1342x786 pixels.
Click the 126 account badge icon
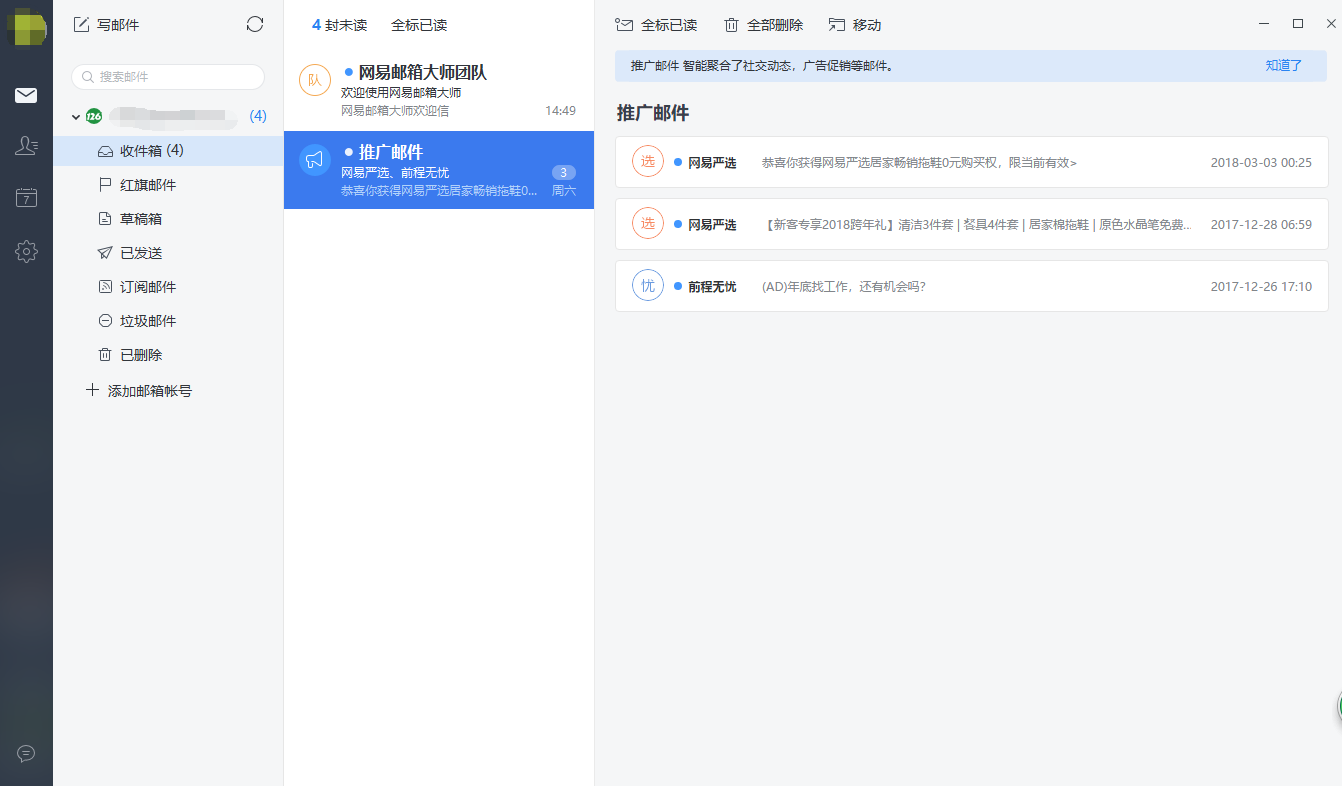(x=94, y=116)
